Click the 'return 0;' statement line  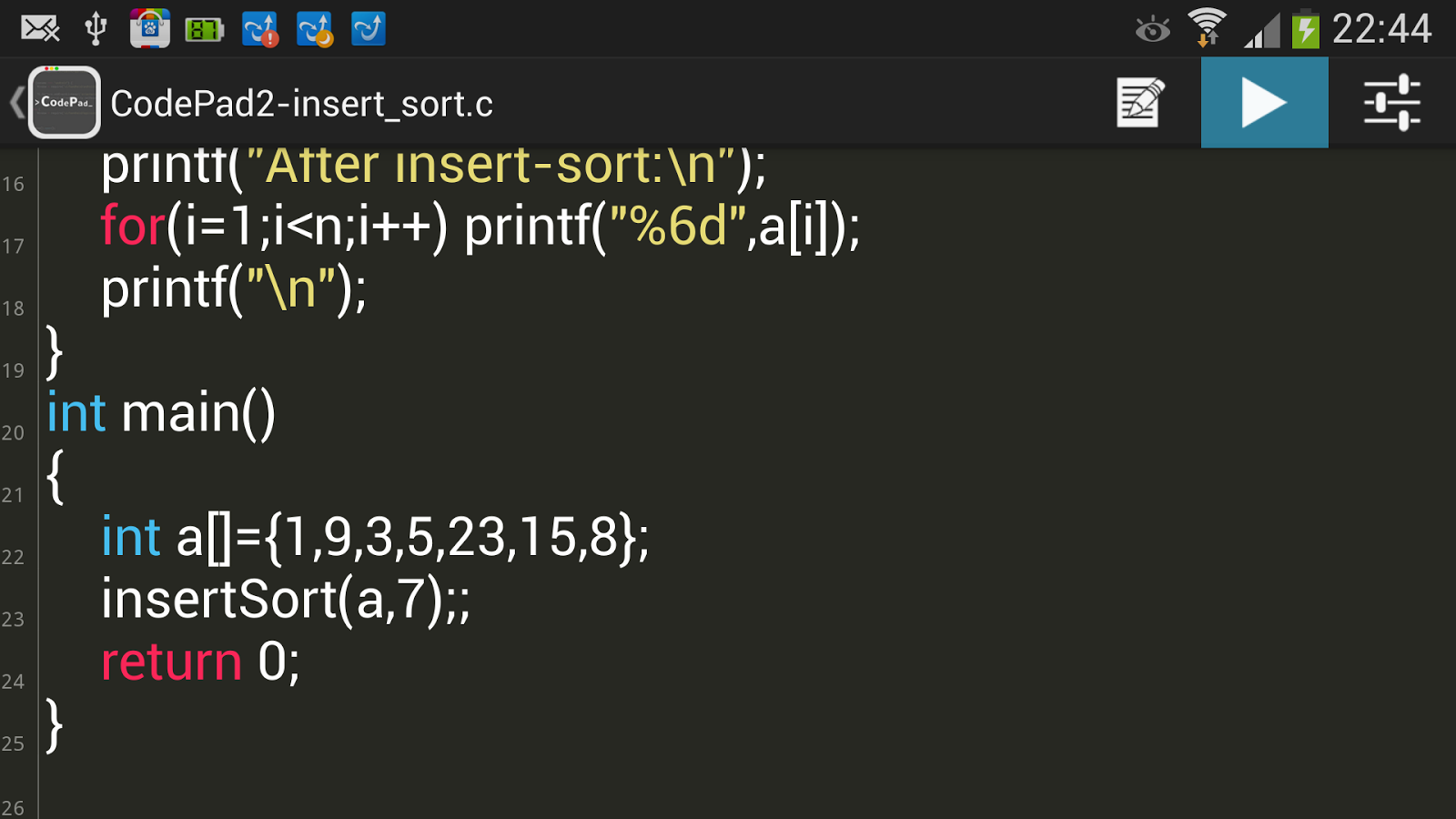[200, 662]
